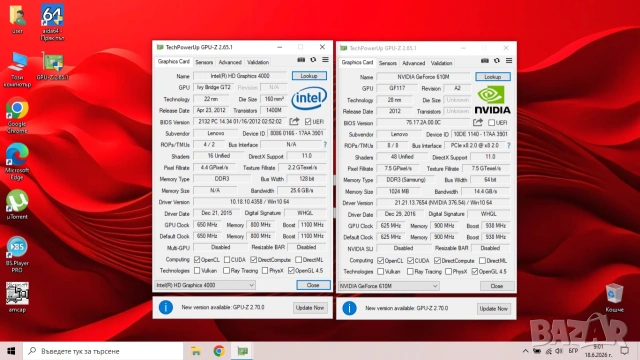Image resolution: width=640 pixels, height=360 pixels.
Task: Toggle the UEFI checkbox in Intel GPU-Z
Action: click(x=308, y=122)
